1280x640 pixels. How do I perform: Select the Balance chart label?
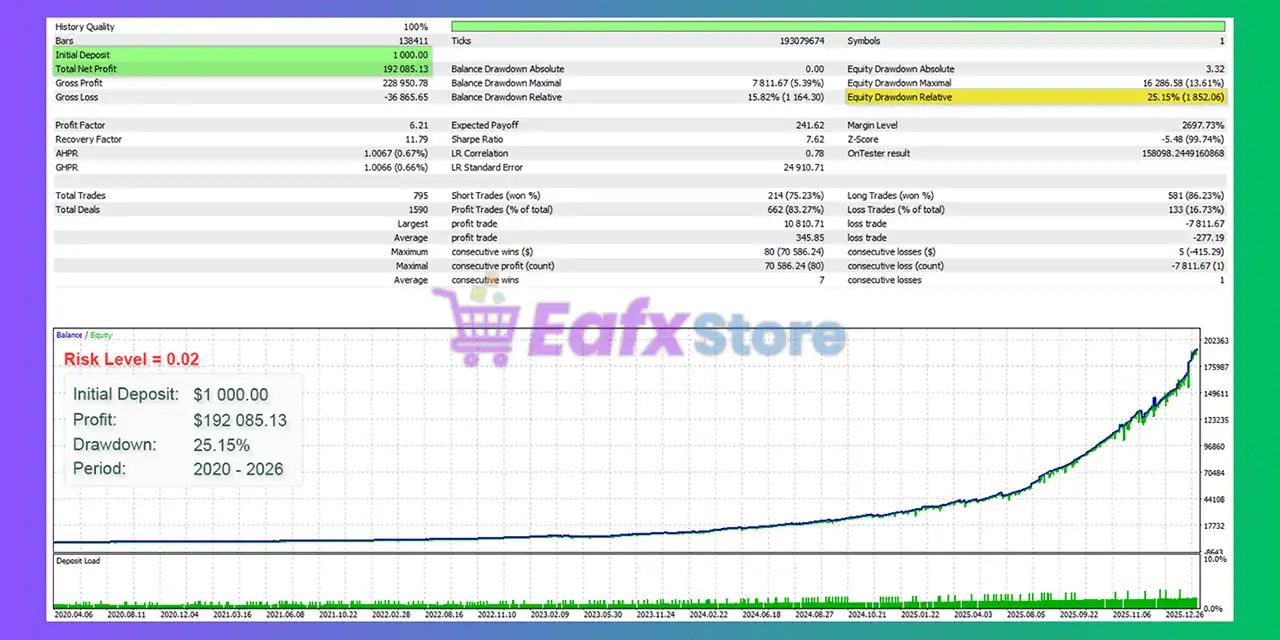coord(68,334)
